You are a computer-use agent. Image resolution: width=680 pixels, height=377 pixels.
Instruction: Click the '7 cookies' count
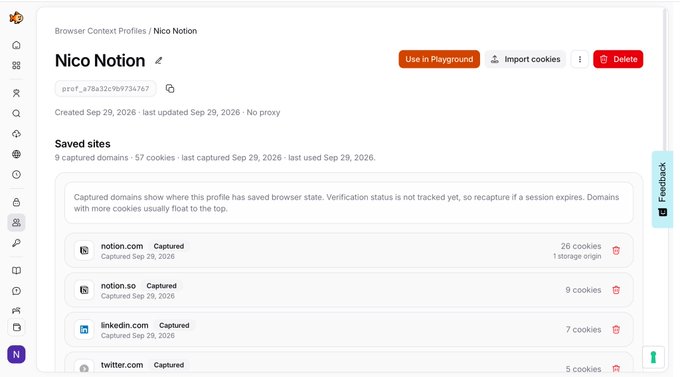[x=583, y=329]
